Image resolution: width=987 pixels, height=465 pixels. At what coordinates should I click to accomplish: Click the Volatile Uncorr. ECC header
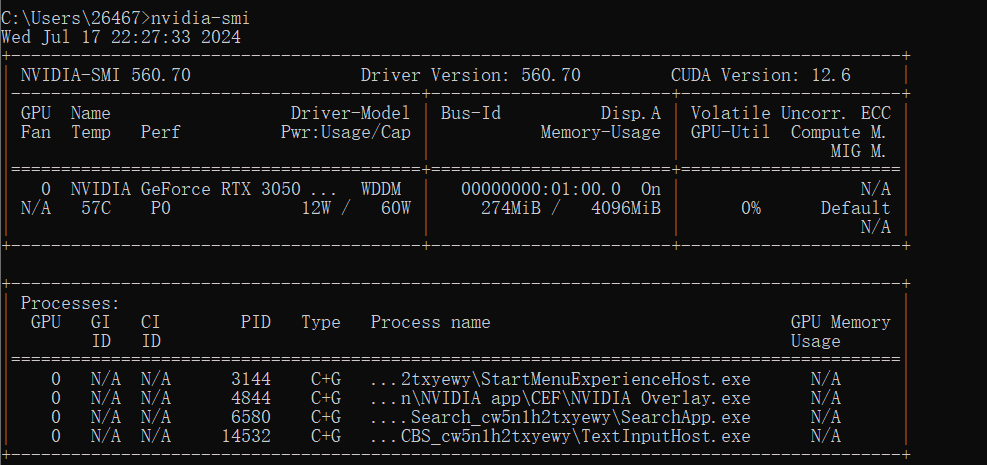point(791,113)
